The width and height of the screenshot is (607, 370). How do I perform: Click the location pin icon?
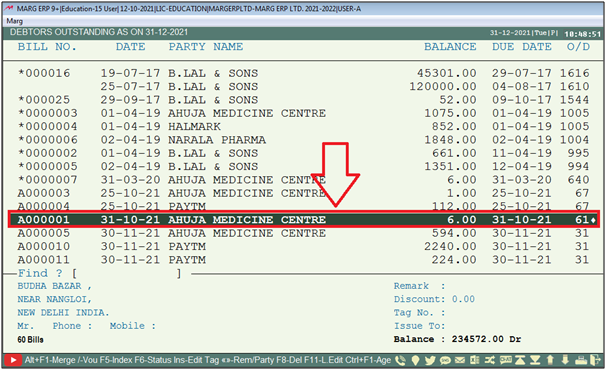pos(415,360)
